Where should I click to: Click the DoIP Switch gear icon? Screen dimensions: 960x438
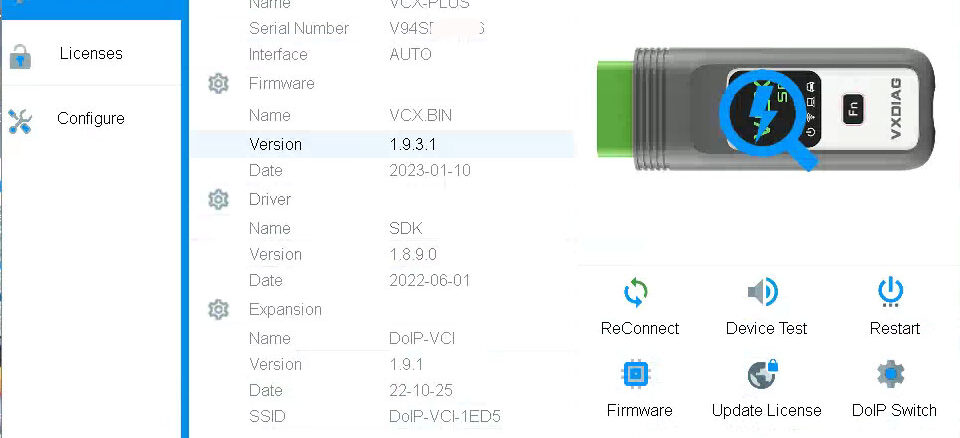[x=890, y=375]
